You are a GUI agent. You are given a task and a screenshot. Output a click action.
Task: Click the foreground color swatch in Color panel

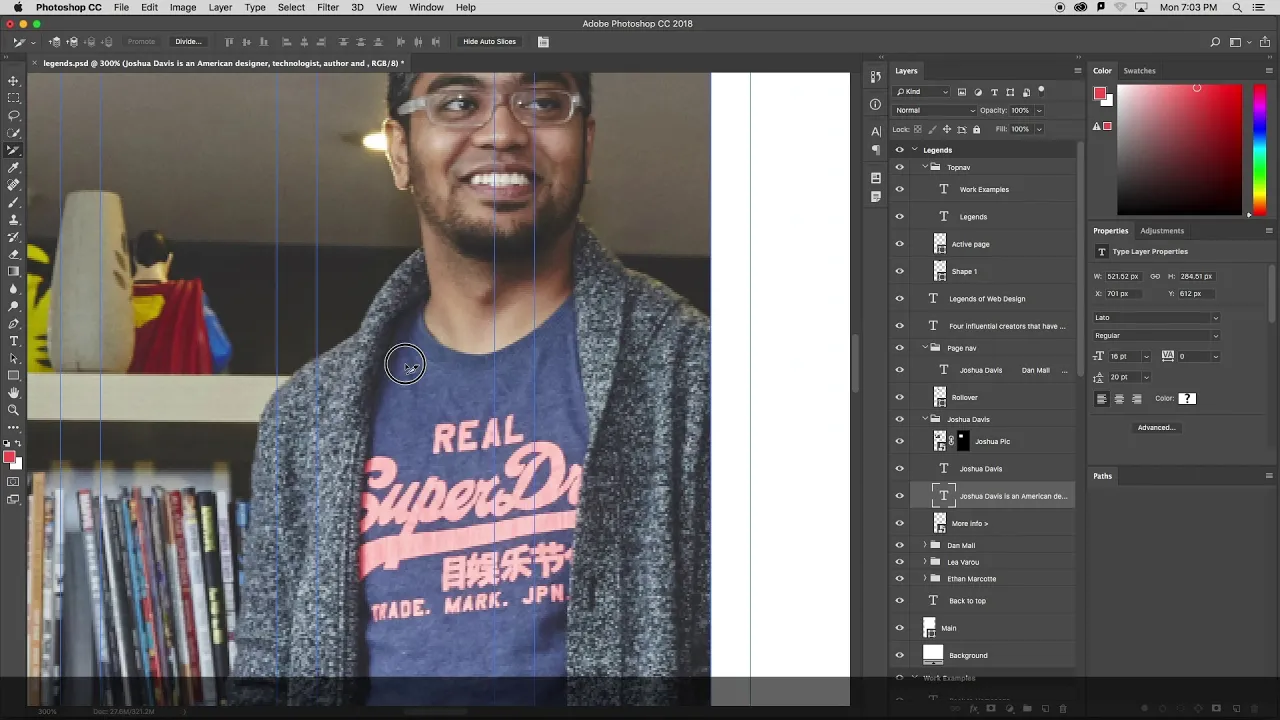(1100, 94)
